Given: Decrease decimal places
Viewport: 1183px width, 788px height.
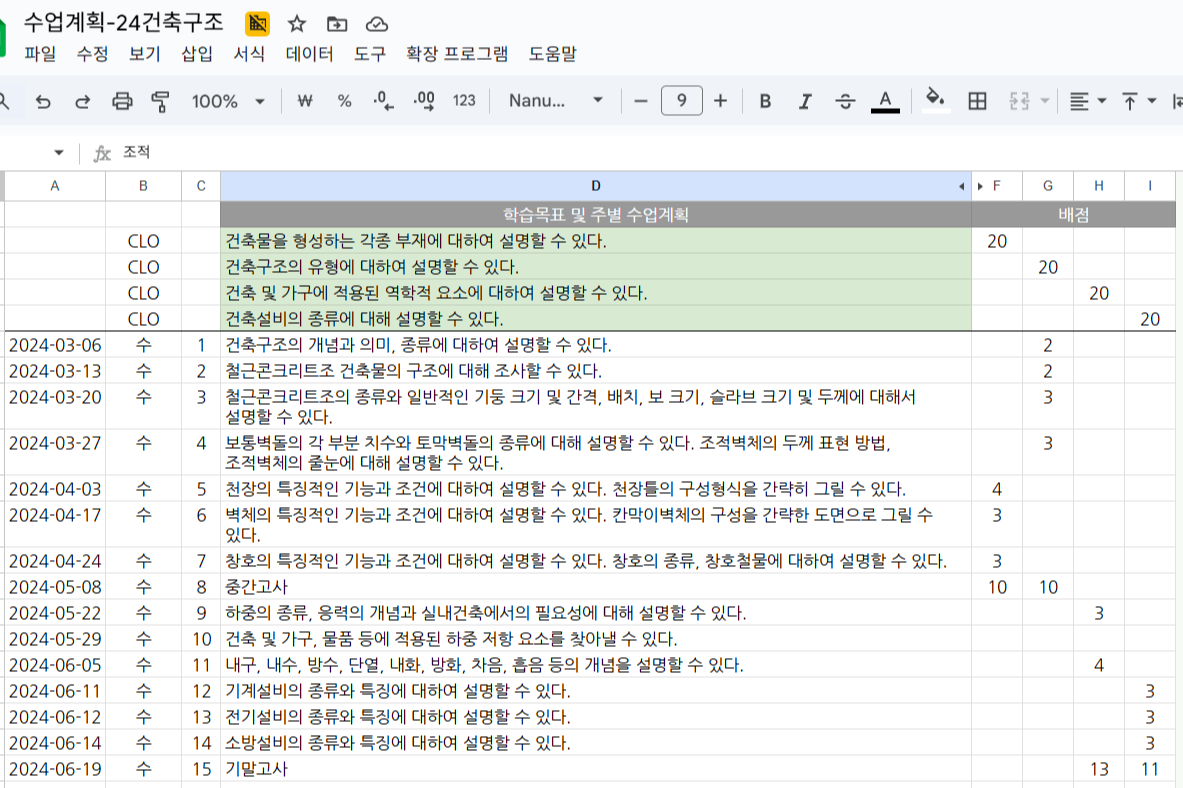Looking at the screenshot, I should (381, 100).
